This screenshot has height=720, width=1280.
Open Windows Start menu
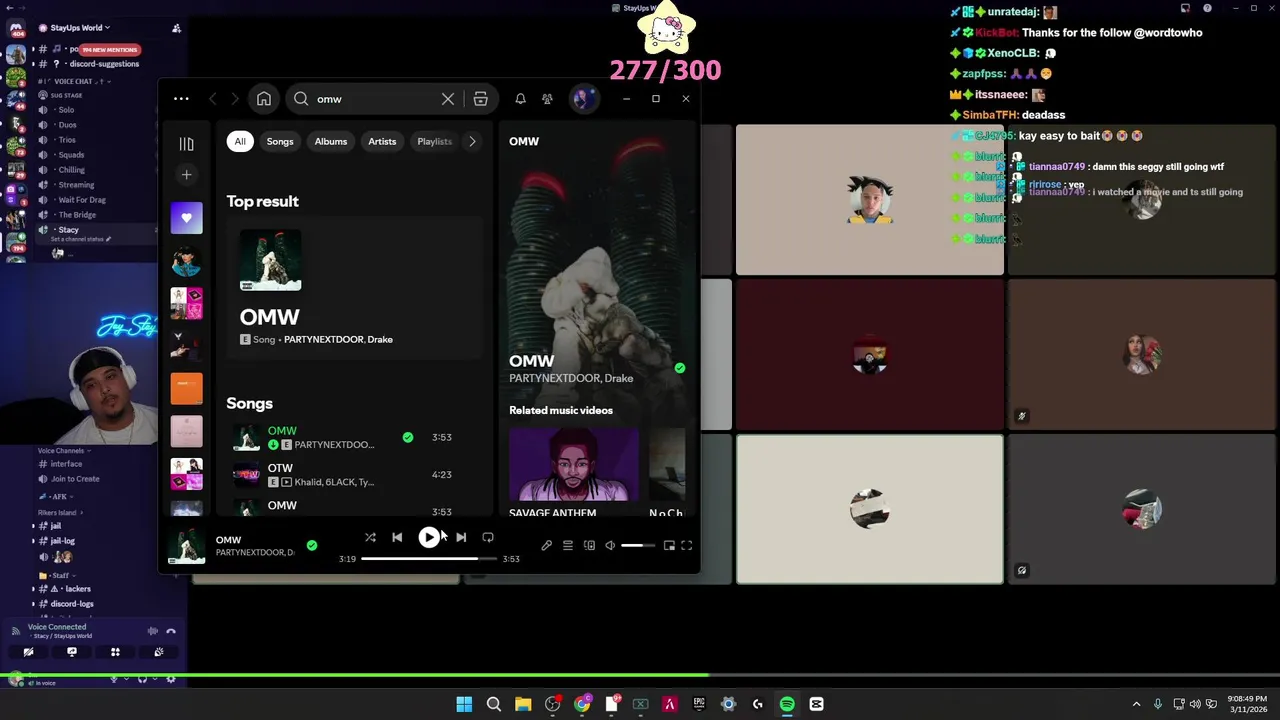464,704
